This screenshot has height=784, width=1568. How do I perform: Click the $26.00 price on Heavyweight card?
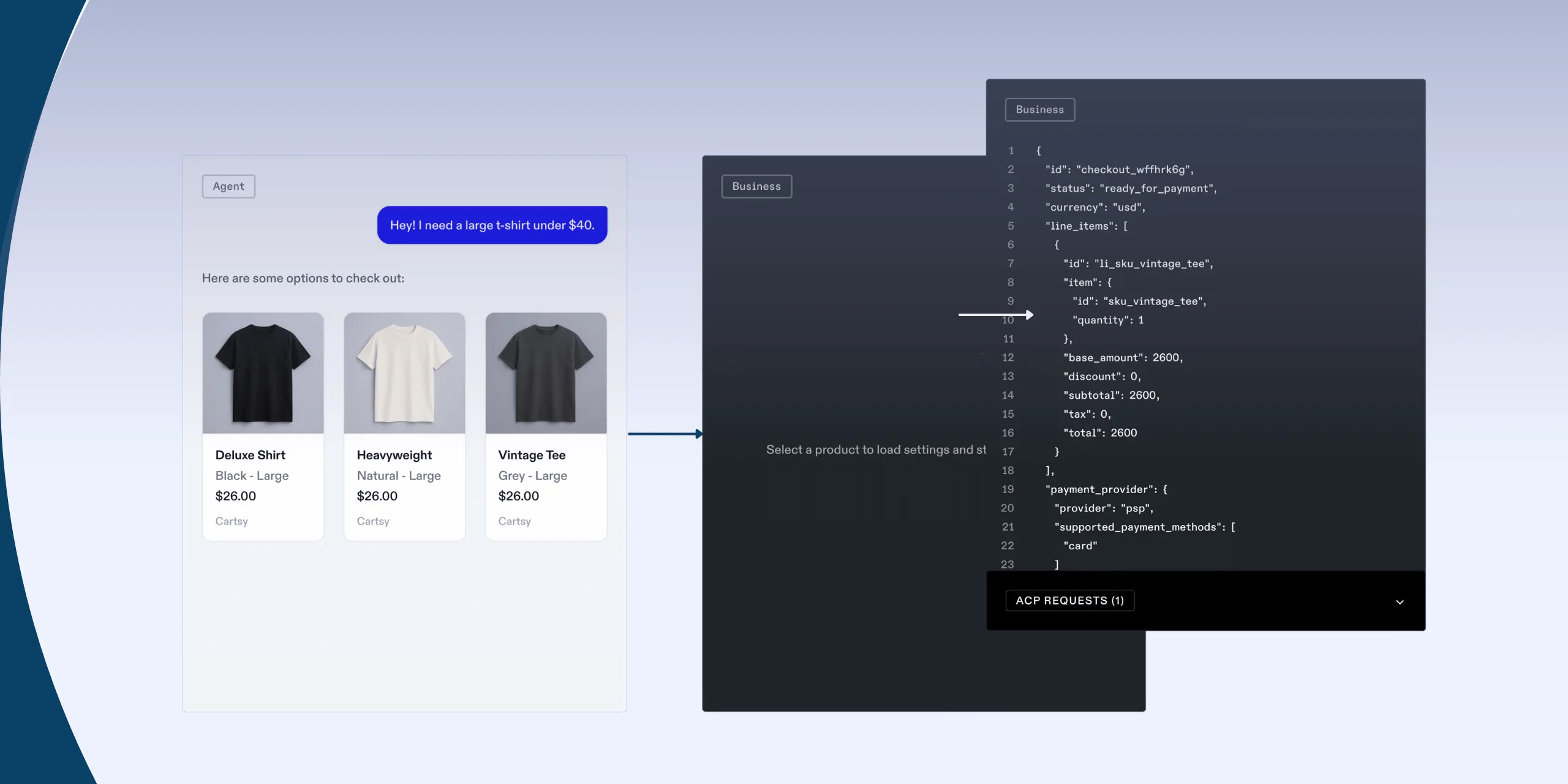[377, 496]
